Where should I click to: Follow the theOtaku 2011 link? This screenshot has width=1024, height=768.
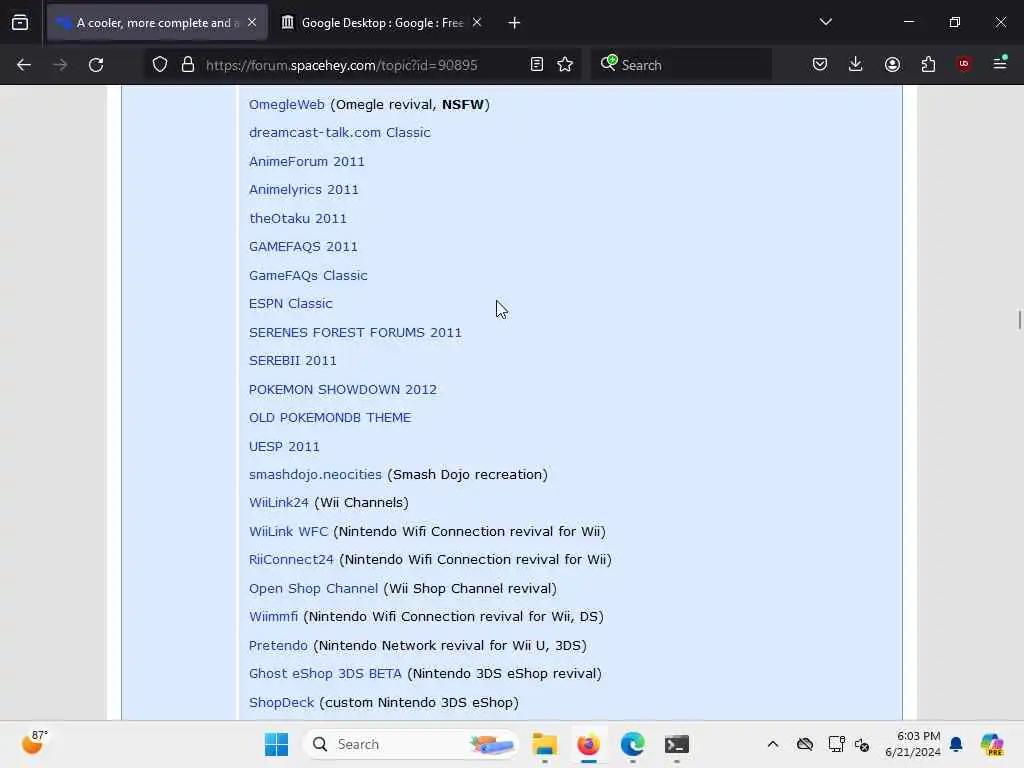[298, 218]
